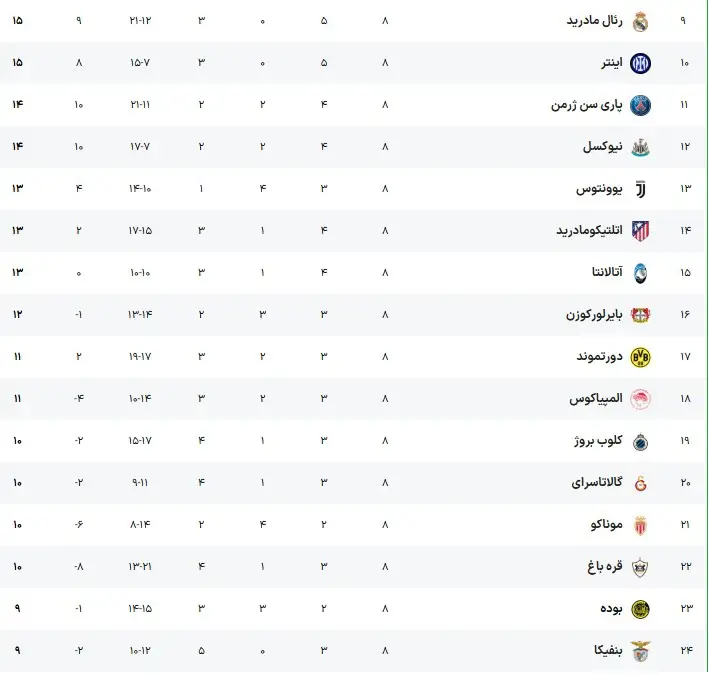Click Real Madrid's ۲۱-۱۲ goals cell
The width and height of the screenshot is (709, 683).
(x=140, y=21)
